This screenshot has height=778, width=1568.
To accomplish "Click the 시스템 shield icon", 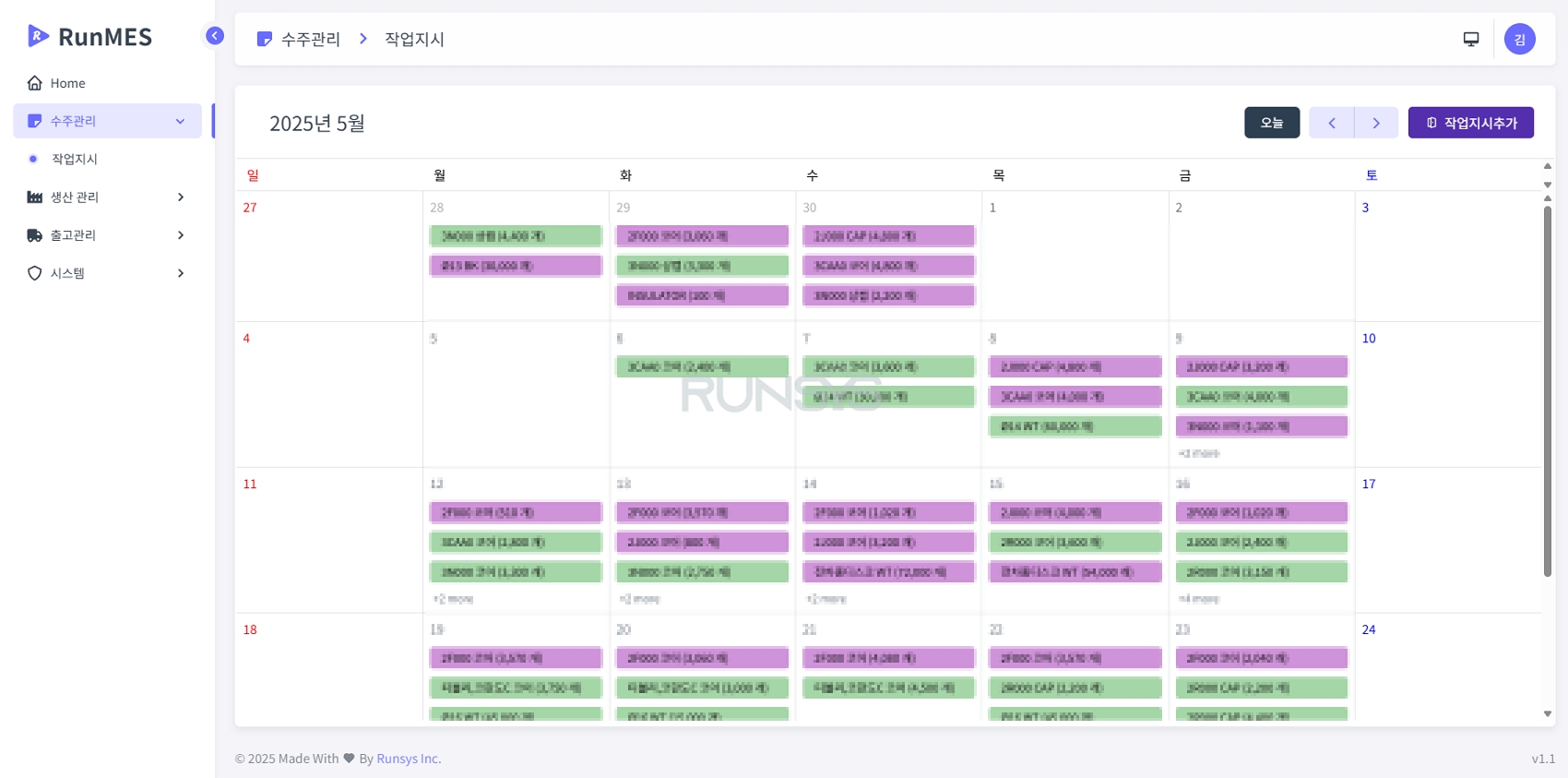I will [35, 273].
